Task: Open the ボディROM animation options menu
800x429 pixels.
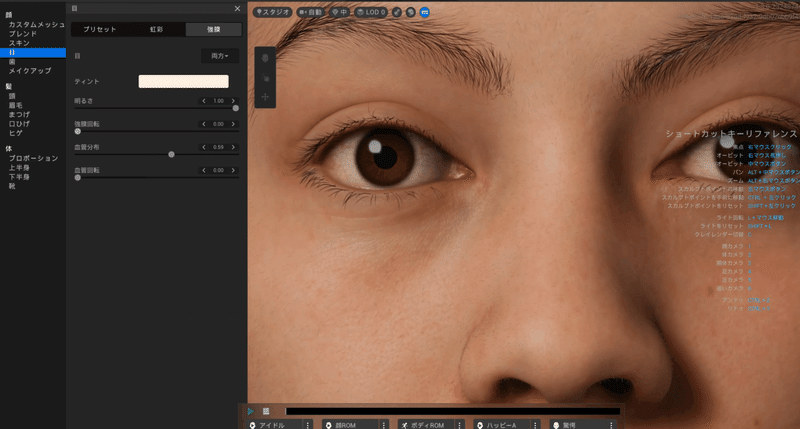Action: click(460, 425)
